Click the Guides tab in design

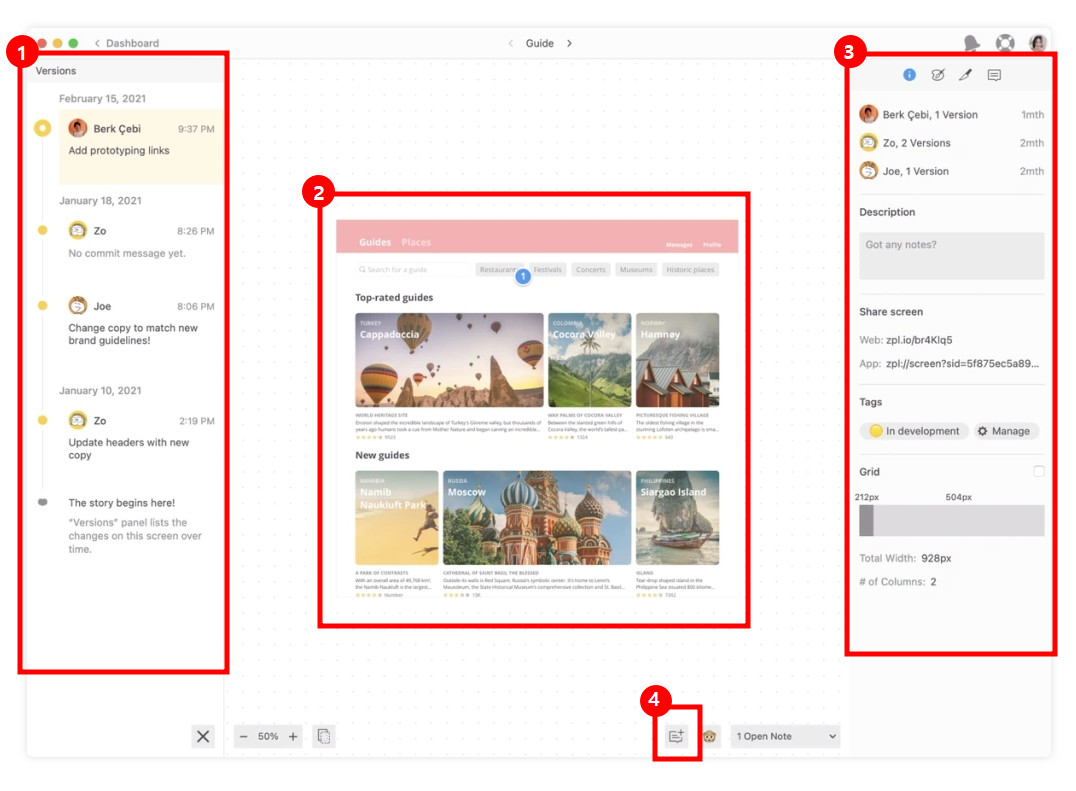(375, 242)
